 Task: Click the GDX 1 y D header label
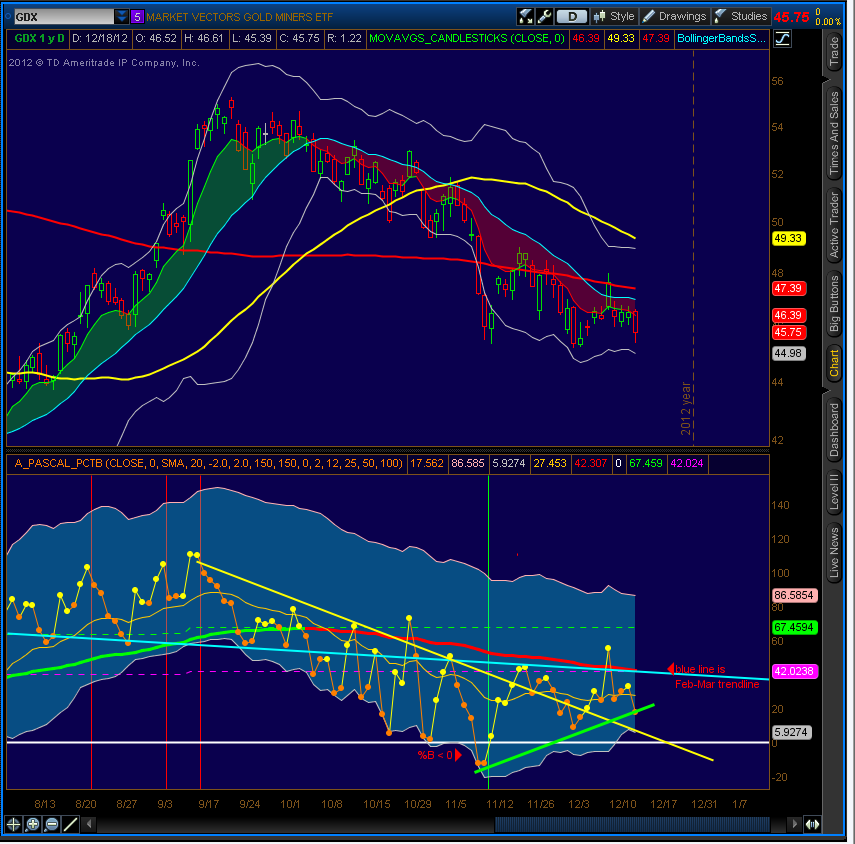[x=39, y=38]
